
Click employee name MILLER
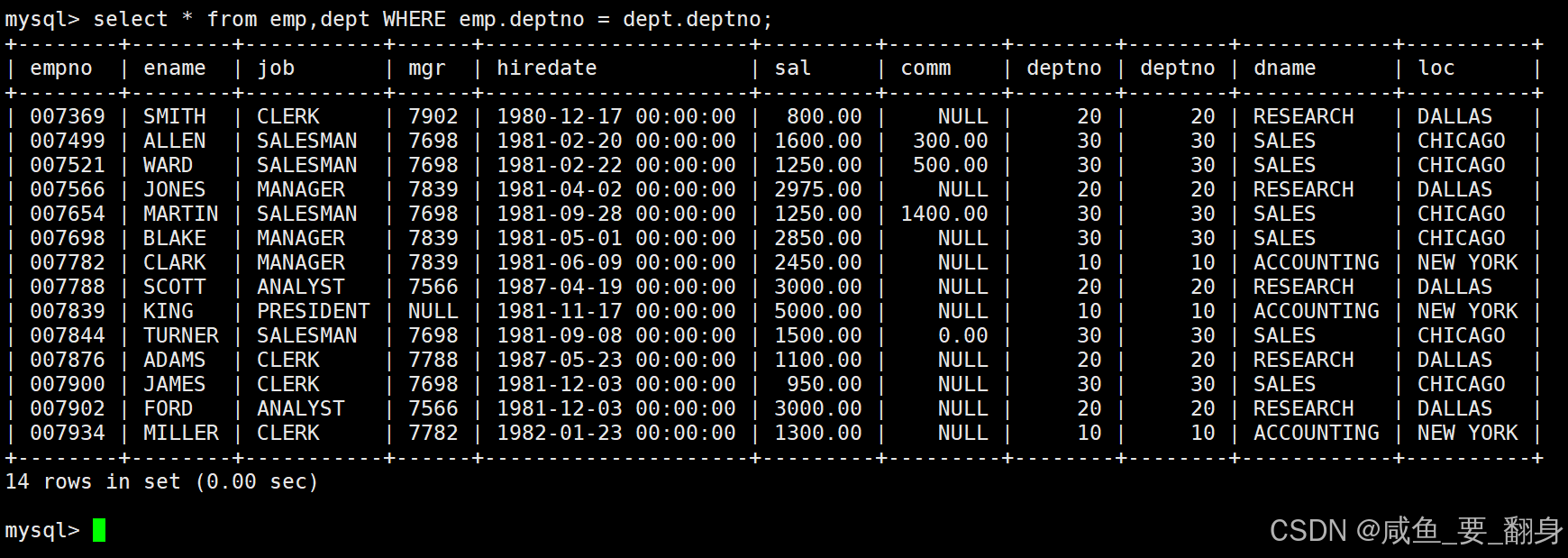click(181, 433)
